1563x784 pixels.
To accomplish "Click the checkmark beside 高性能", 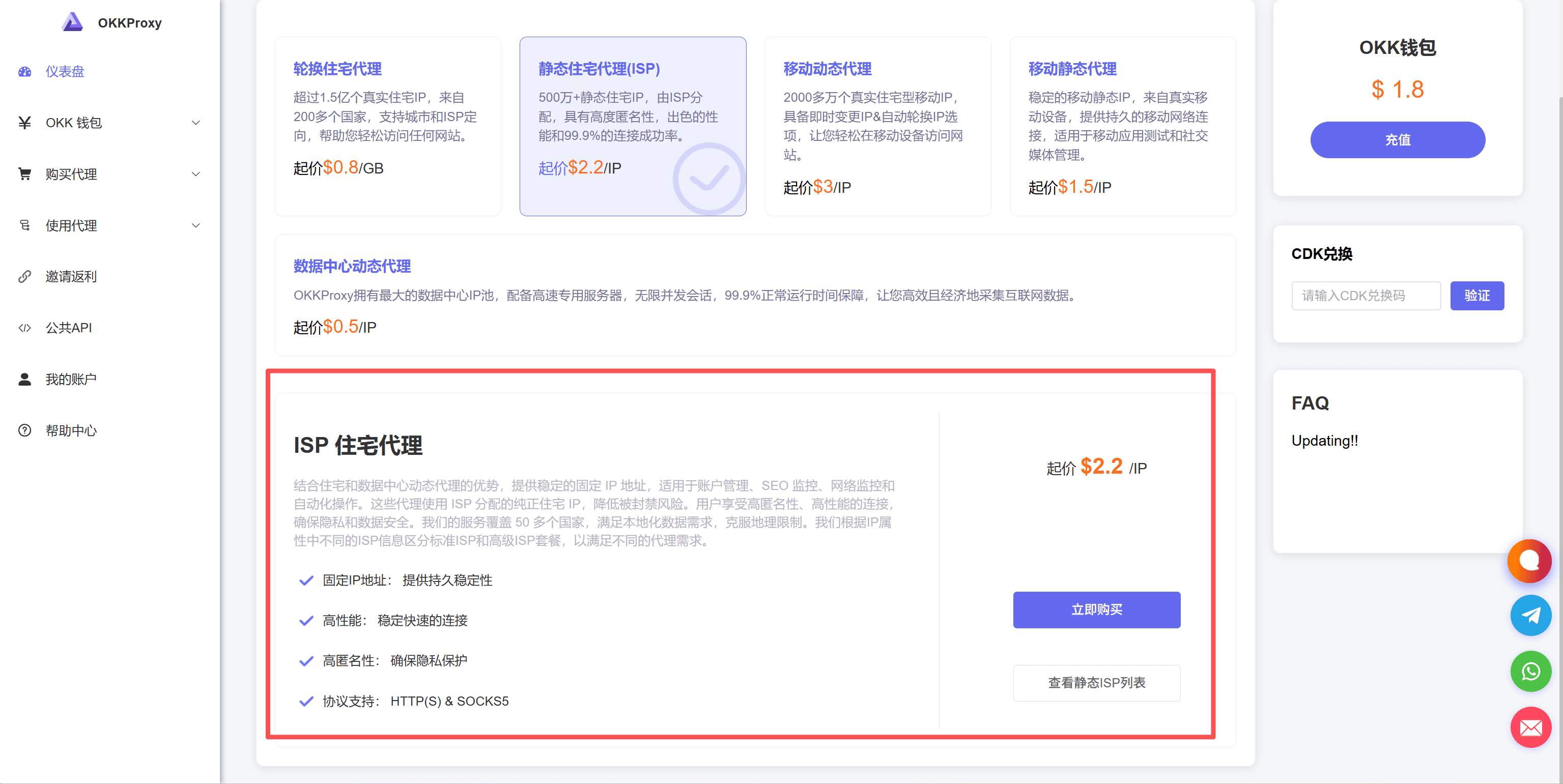I will 306,621.
